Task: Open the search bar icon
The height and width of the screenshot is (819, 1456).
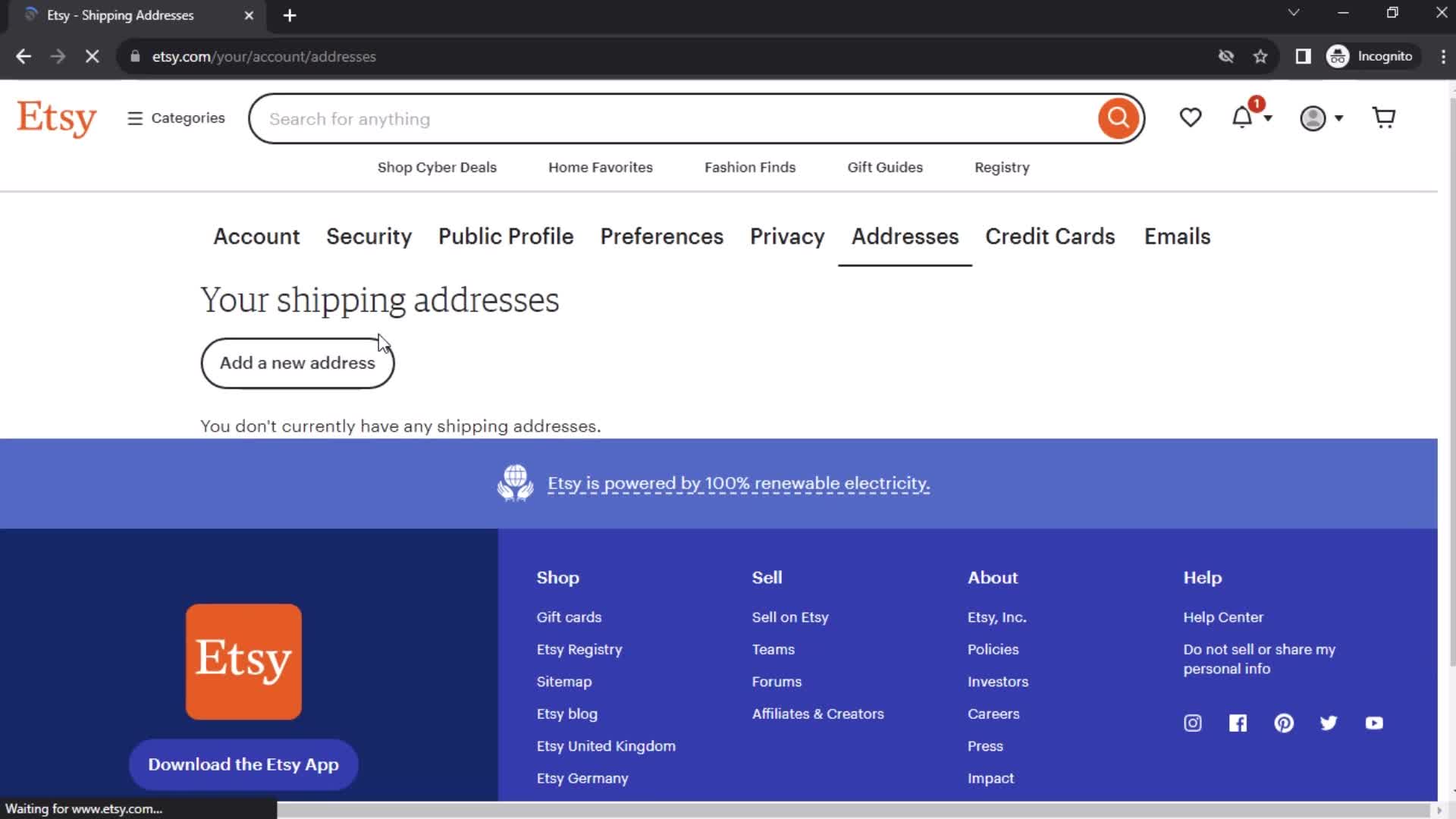Action: tap(1119, 118)
